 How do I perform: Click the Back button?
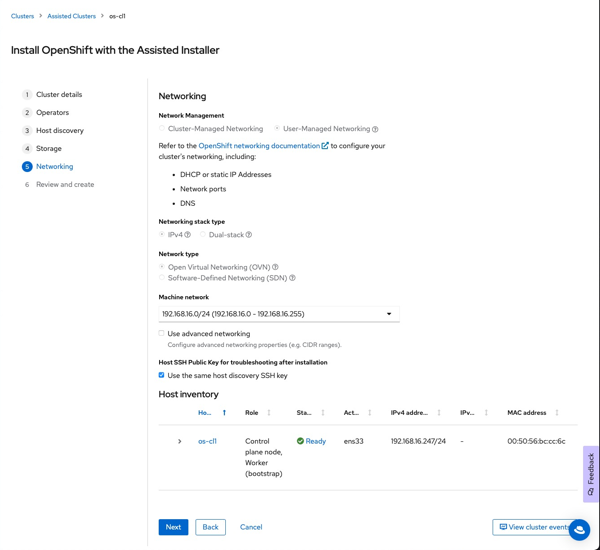[x=210, y=527]
